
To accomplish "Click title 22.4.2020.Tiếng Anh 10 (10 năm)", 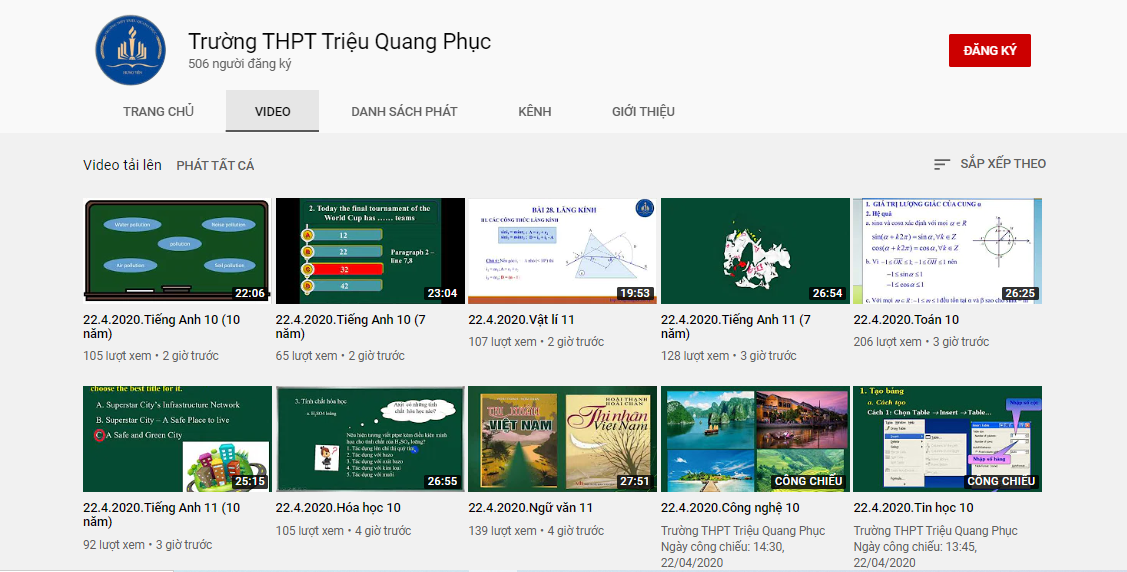I will coord(162,327).
